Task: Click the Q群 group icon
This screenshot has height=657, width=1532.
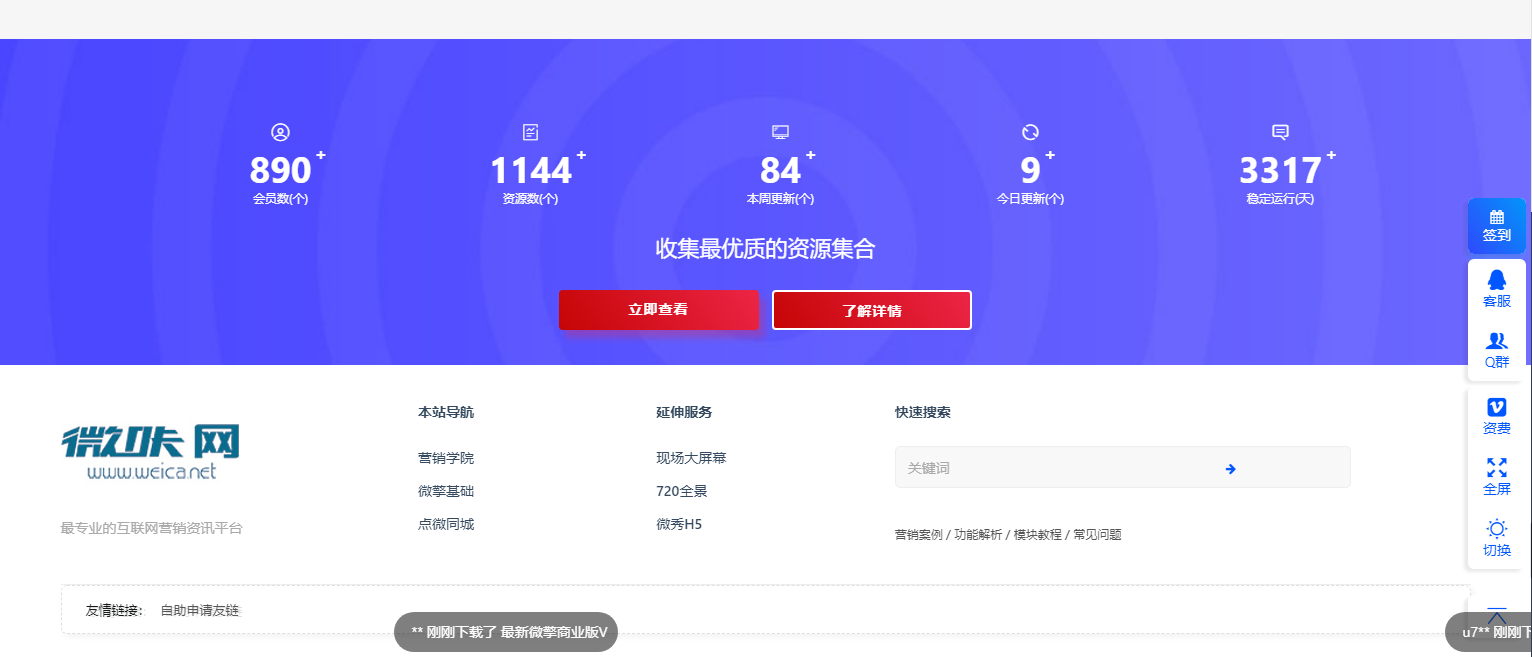Action: tap(1496, 341)
